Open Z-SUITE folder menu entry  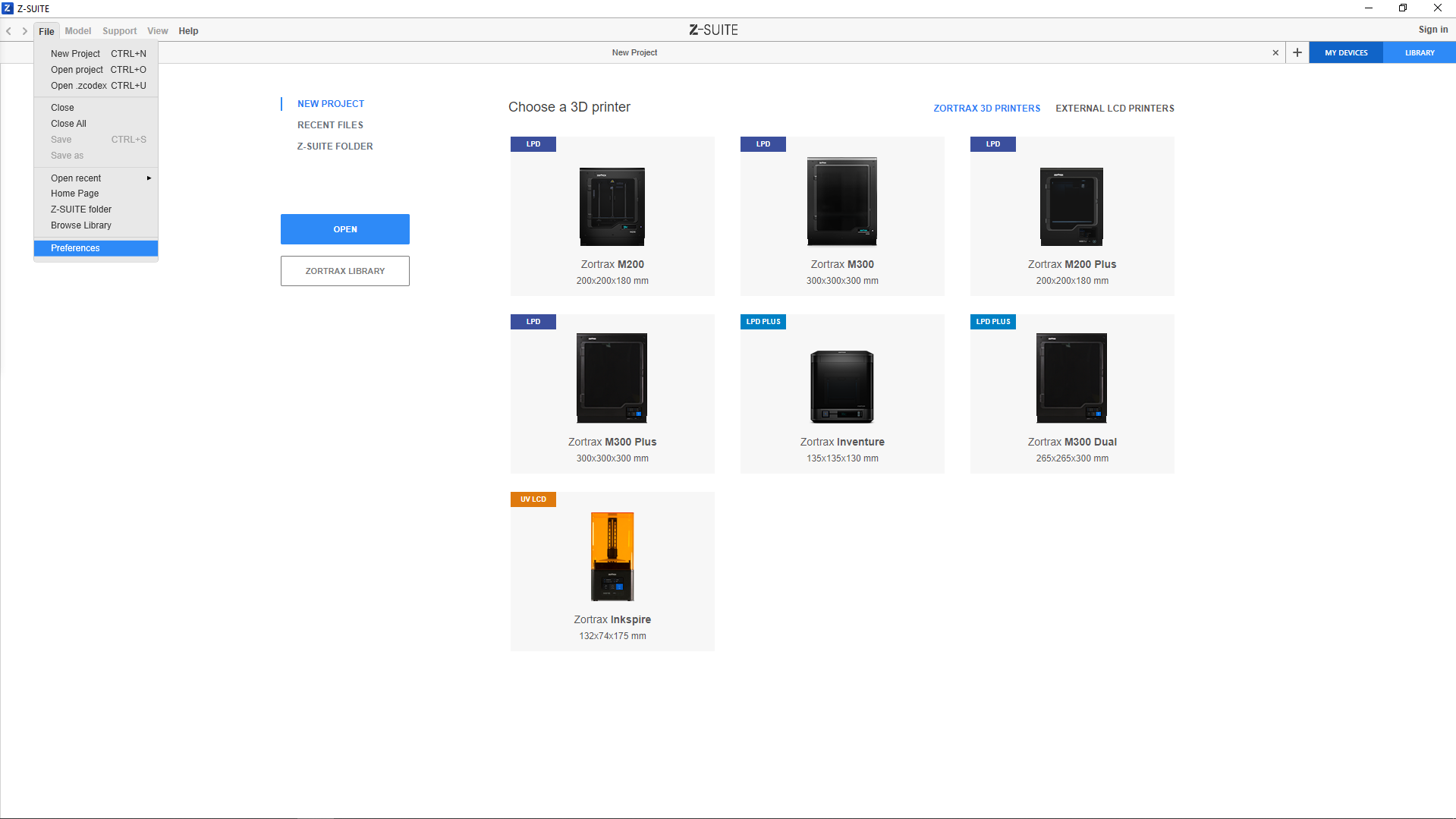click(96, 209)
